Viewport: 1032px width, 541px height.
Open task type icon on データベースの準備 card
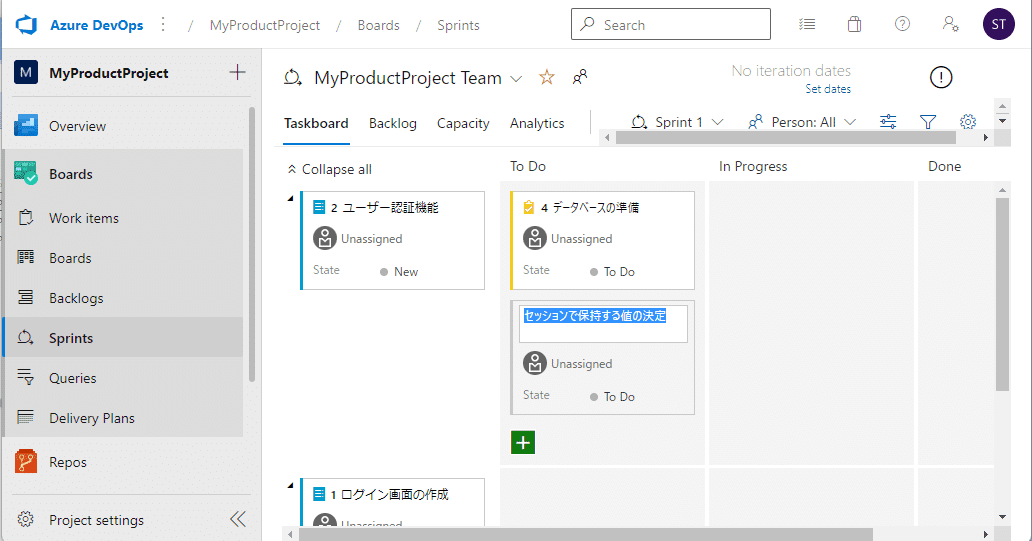click(529, 207)
